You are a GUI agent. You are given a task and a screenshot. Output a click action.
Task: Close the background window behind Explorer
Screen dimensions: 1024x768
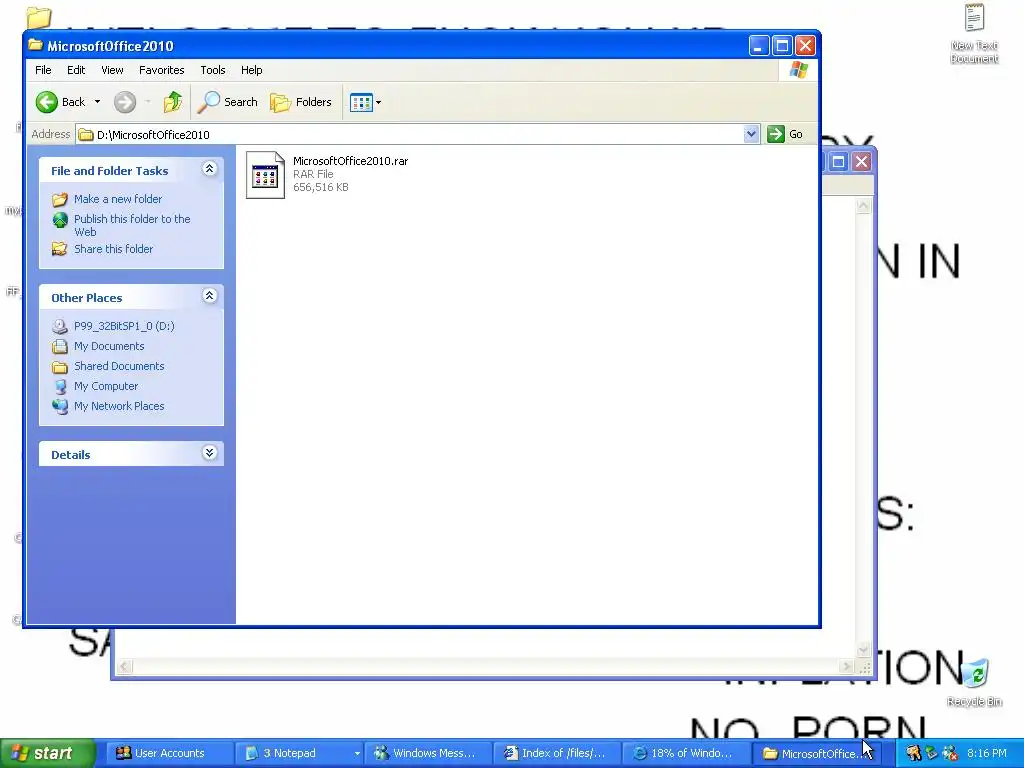click(861, 161)
